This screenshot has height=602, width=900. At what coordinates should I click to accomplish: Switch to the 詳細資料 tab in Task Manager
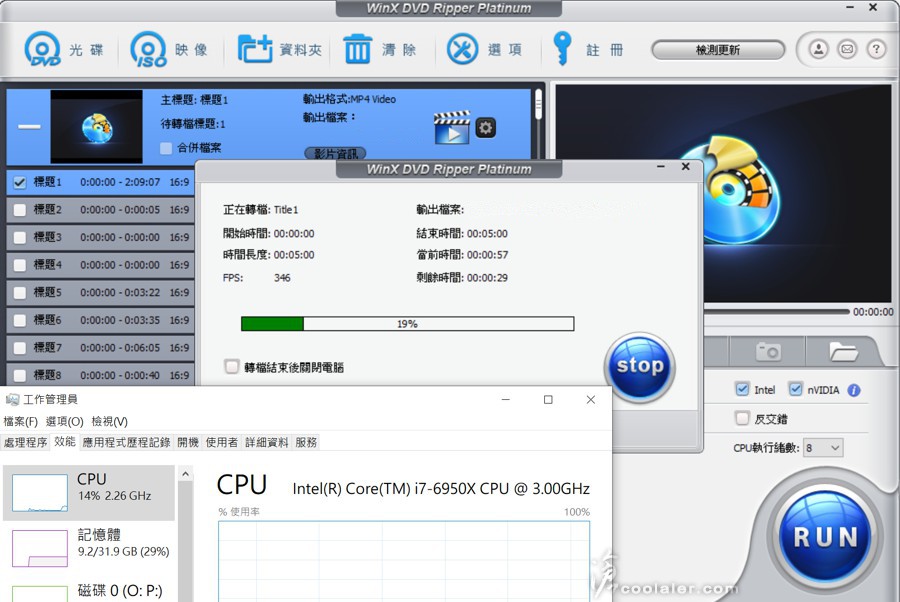coord(266,442)
